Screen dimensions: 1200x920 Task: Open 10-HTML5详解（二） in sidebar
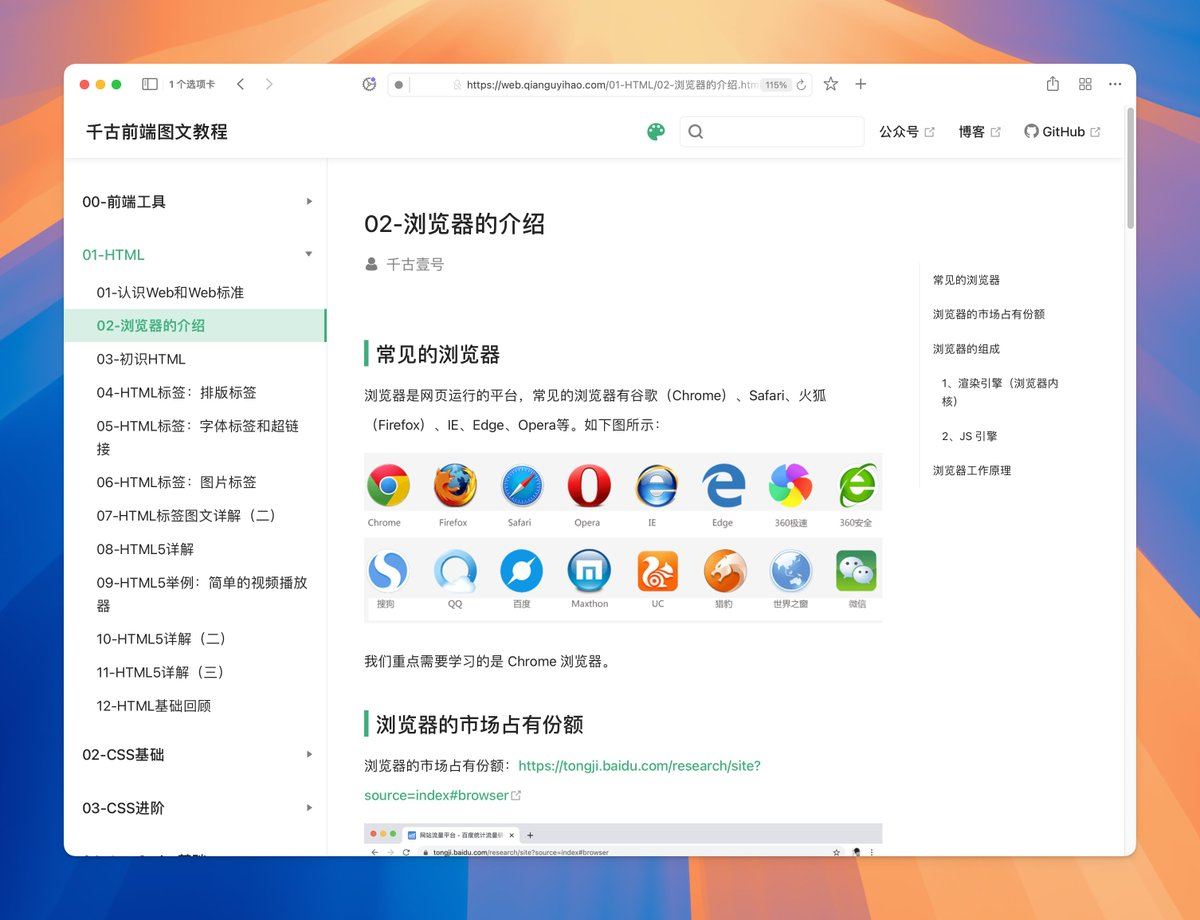click(161, 639)
